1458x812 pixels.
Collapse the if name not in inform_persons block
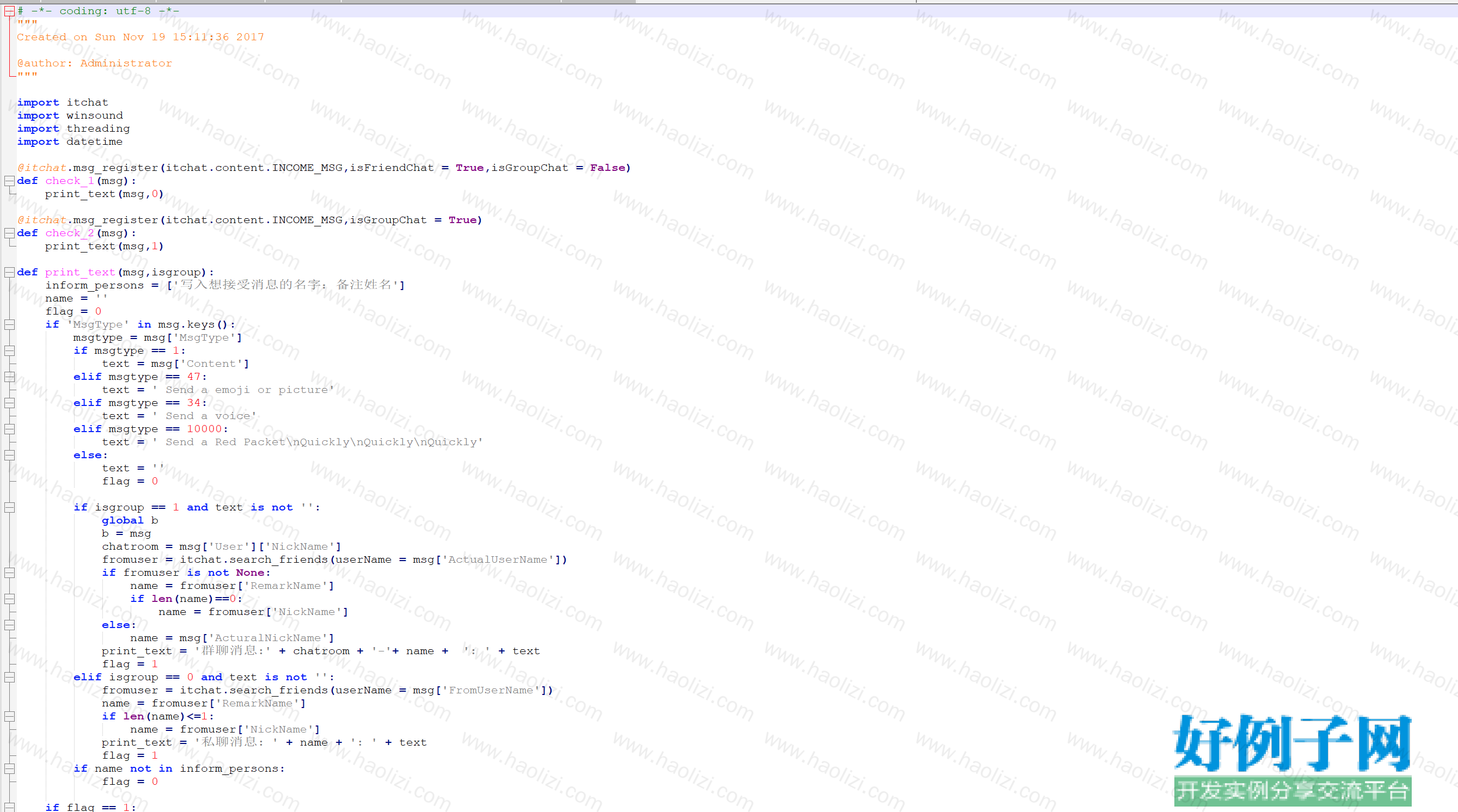(x=9, y=768)
